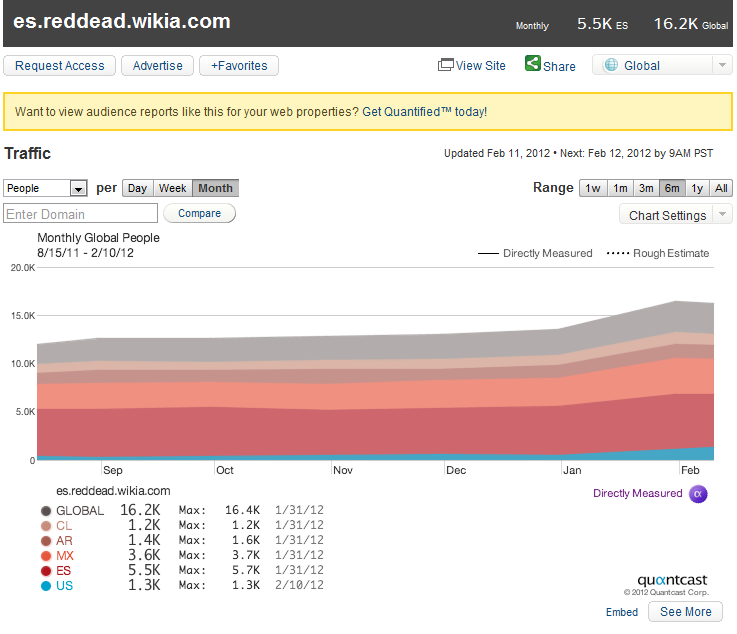Set range to 6m

coord(672,188)
